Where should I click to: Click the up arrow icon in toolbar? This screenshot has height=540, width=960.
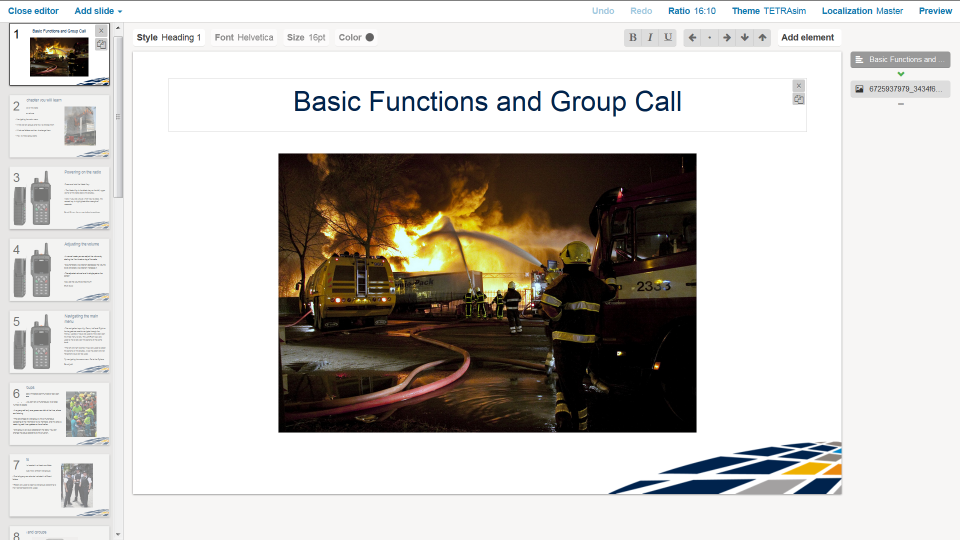tap(763, 38)
